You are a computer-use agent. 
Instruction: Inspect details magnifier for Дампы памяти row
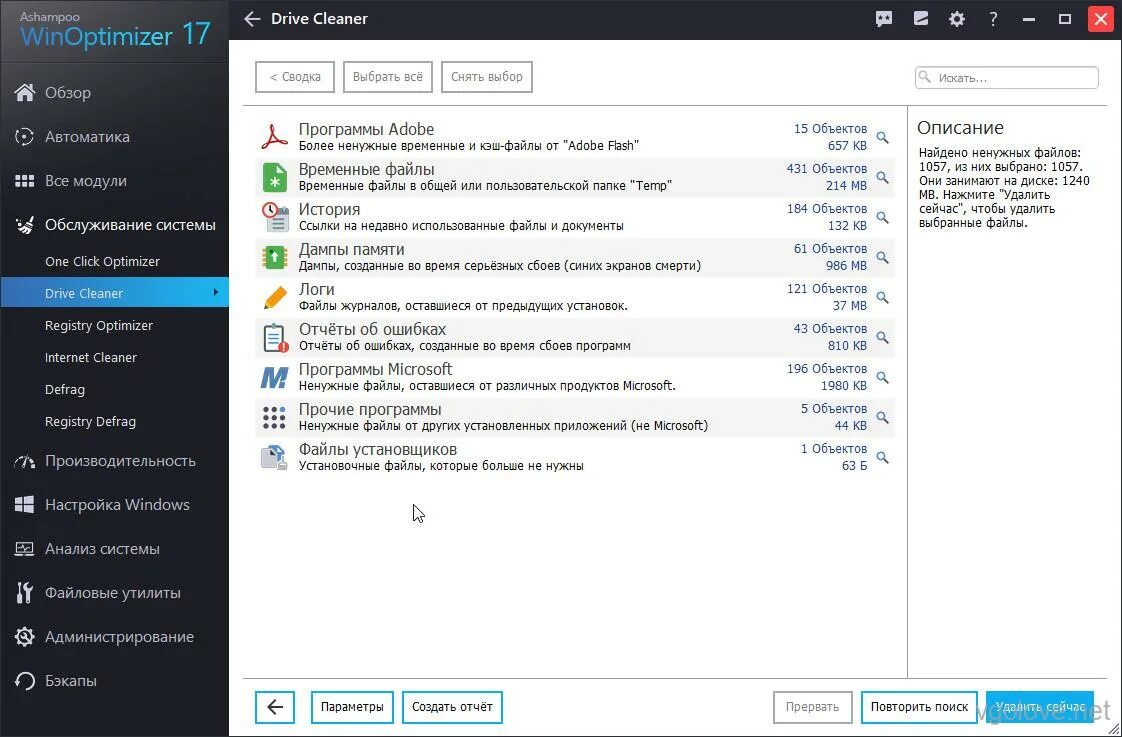point(883,258)
